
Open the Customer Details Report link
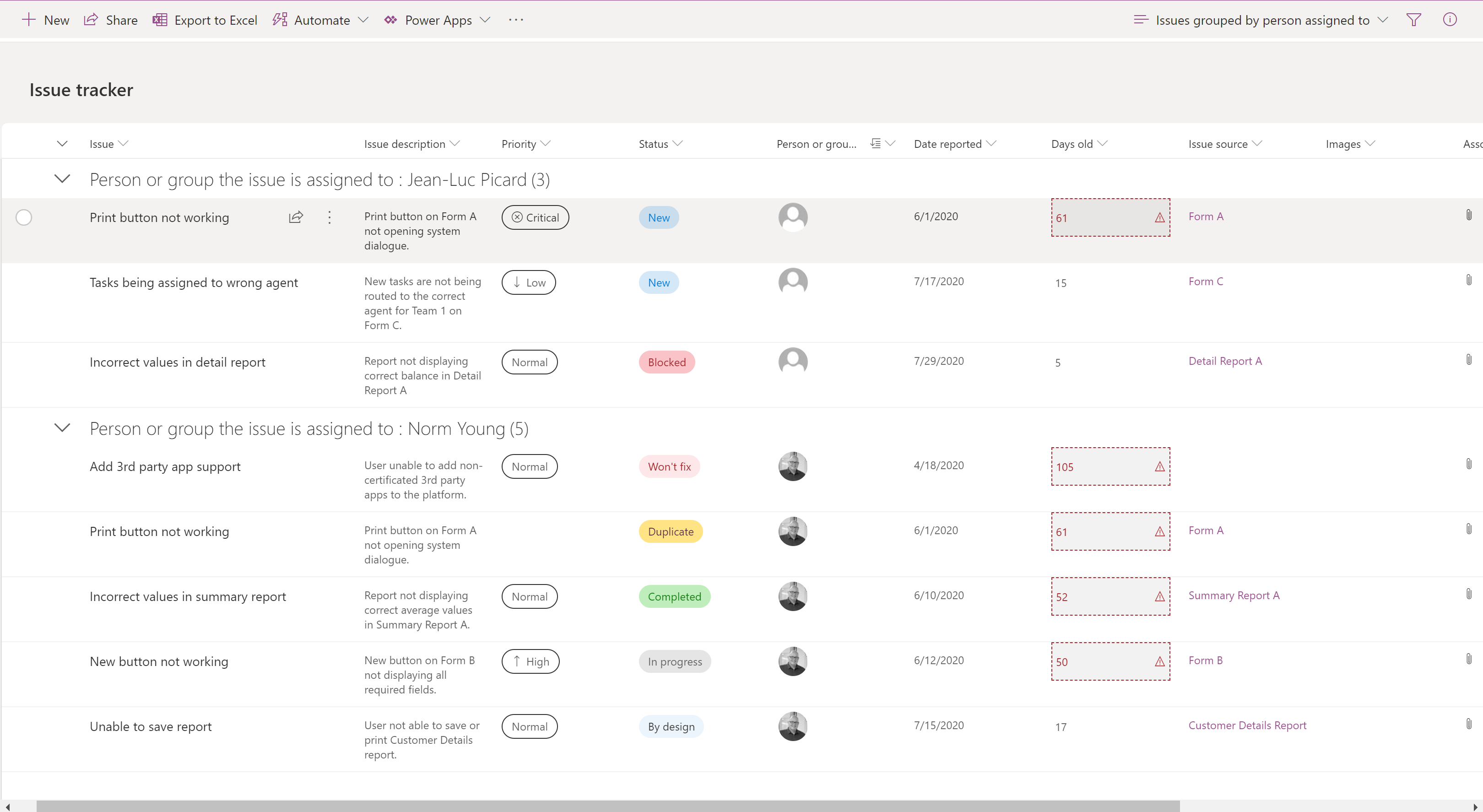tap(1247, 725)
